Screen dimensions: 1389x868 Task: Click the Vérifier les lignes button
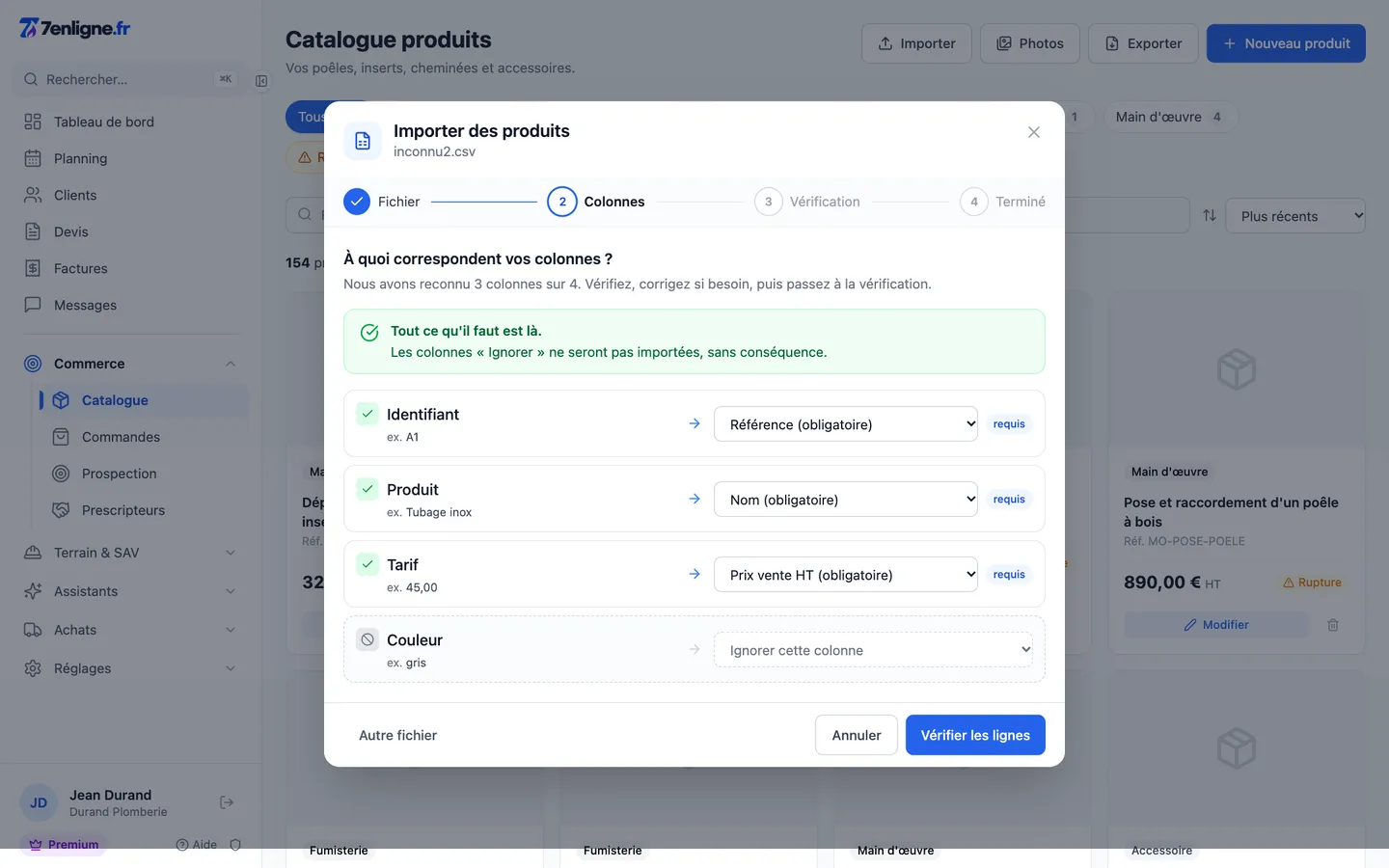975,735
